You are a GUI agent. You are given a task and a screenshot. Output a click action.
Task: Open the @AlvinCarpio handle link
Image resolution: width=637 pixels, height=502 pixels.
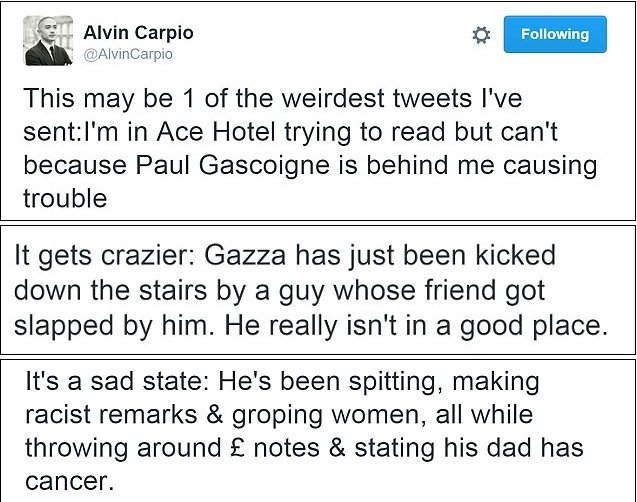(x=128, y=54)
